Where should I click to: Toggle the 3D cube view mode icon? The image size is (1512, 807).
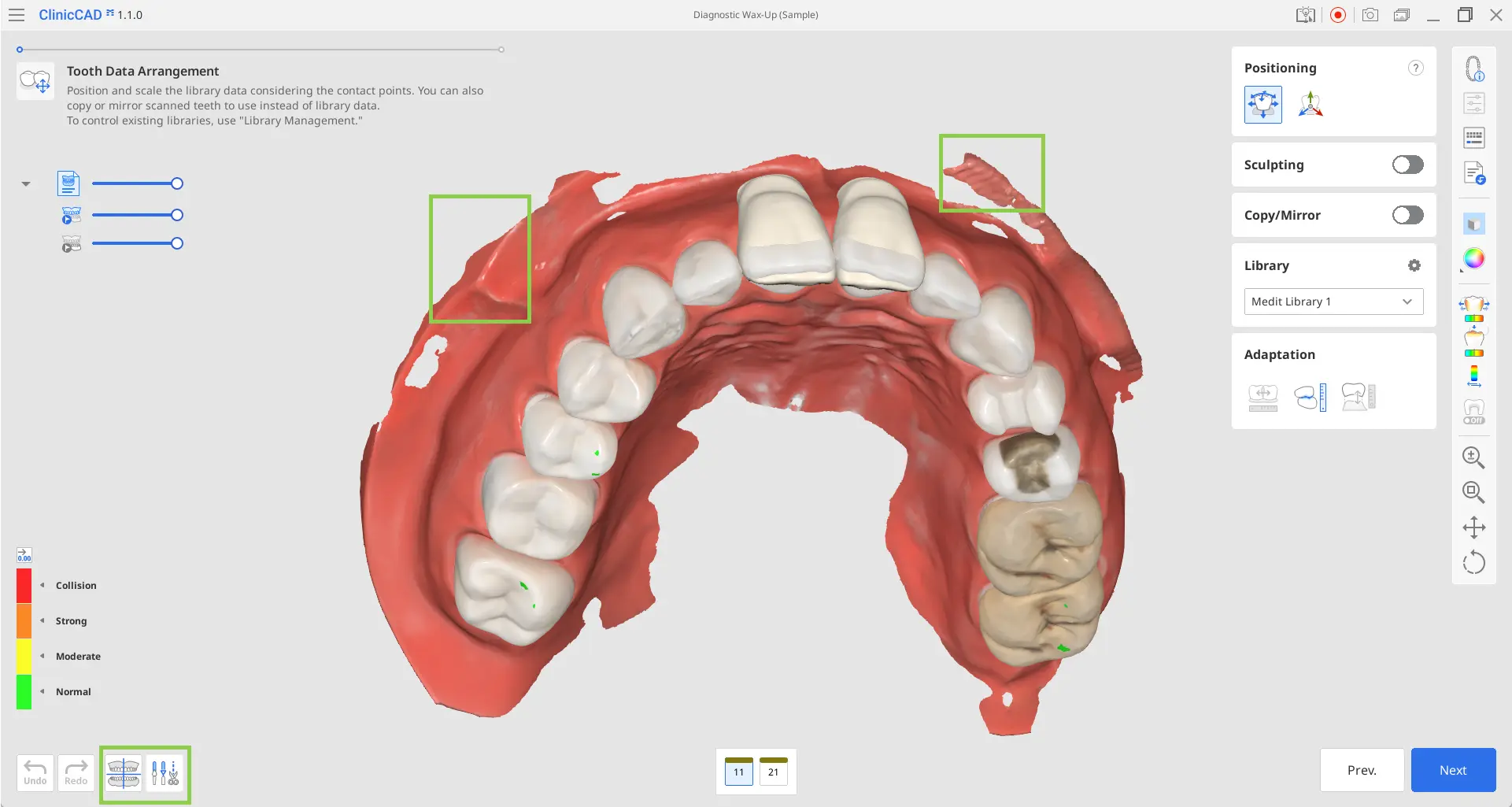tap(1474, 224)
